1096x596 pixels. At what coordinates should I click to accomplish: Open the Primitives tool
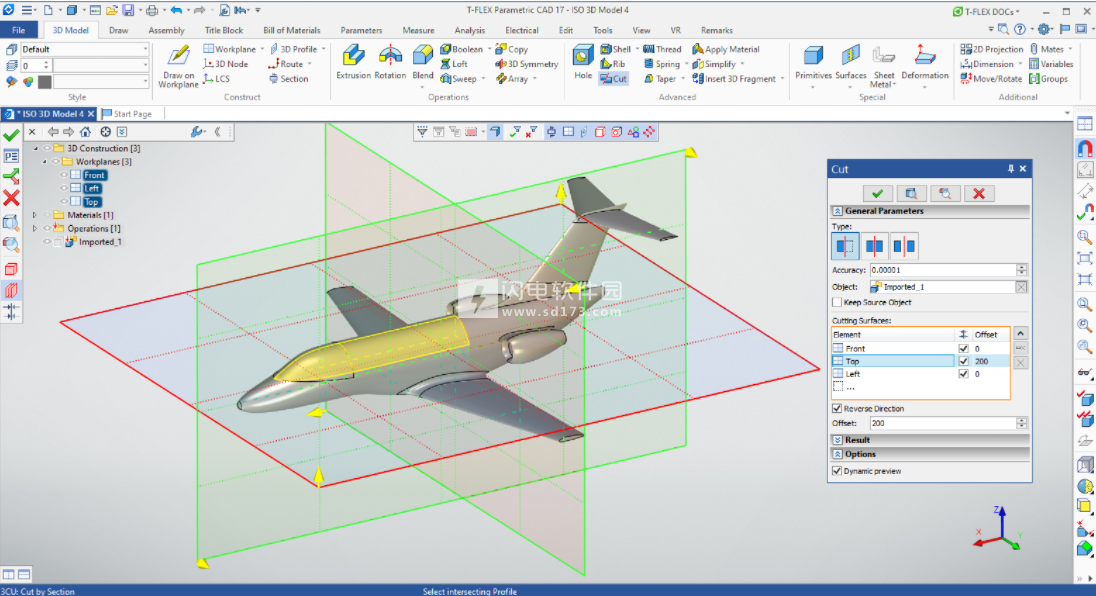tap(813, 63)
